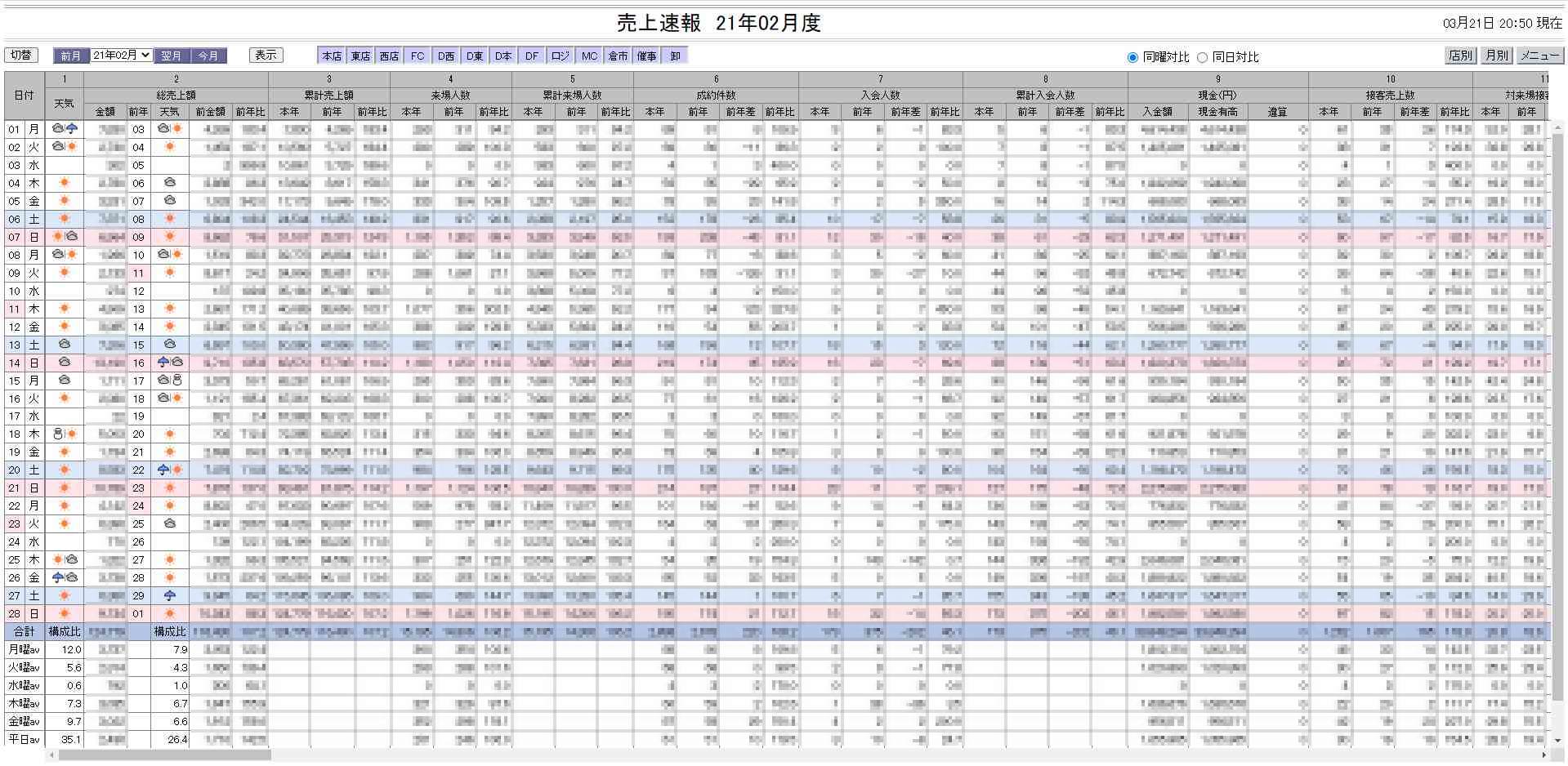The width and height of the screenshot is (1568, 766).
Task: Click the sun icon beside previous-year date 09
Action: click(170, 237)
